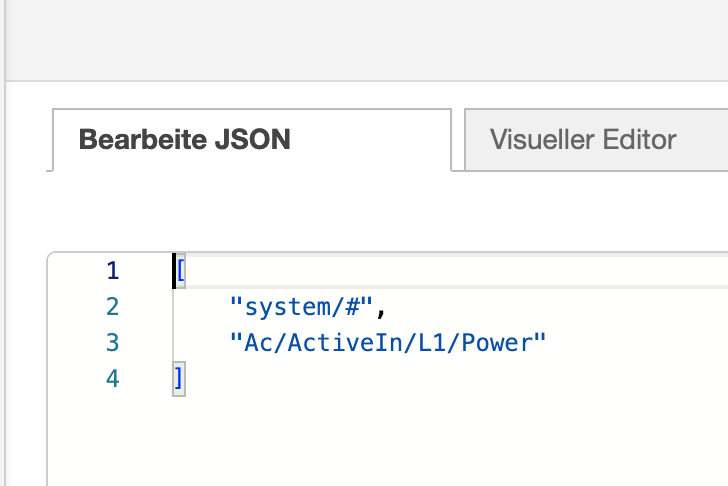The width and height of the screenshot is (728, 486).
Task: Click the blank editor area below line 4
Action: [388, 441]
